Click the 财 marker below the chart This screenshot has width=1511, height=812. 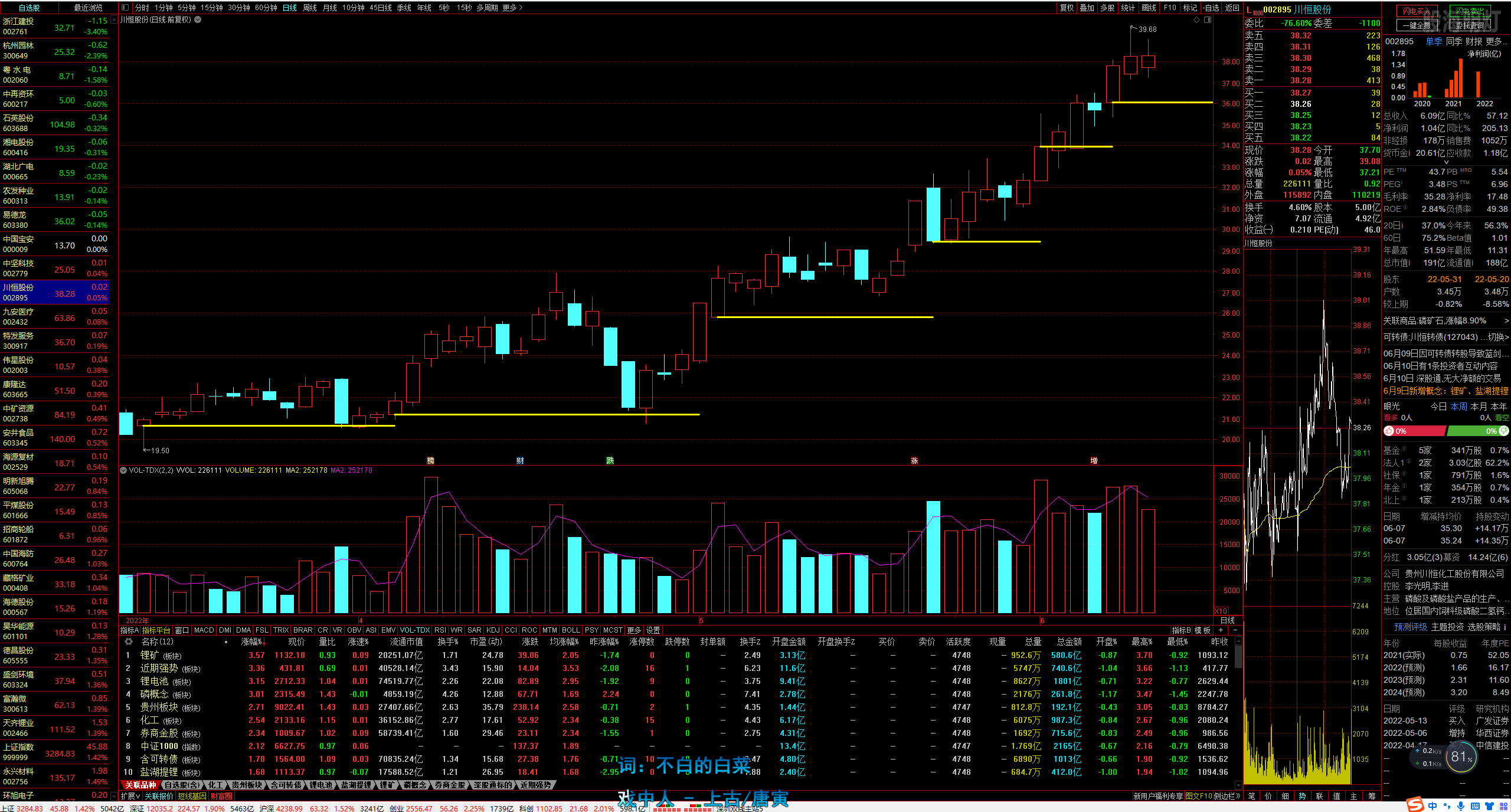pyautogui.click(x=520, y=460)
